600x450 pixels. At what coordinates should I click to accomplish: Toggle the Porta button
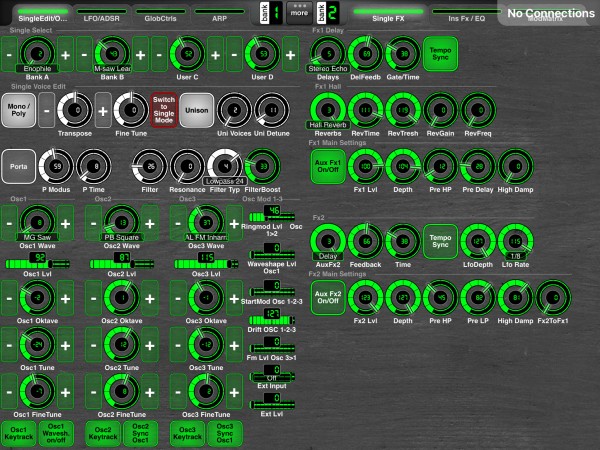tap(18, 166)
